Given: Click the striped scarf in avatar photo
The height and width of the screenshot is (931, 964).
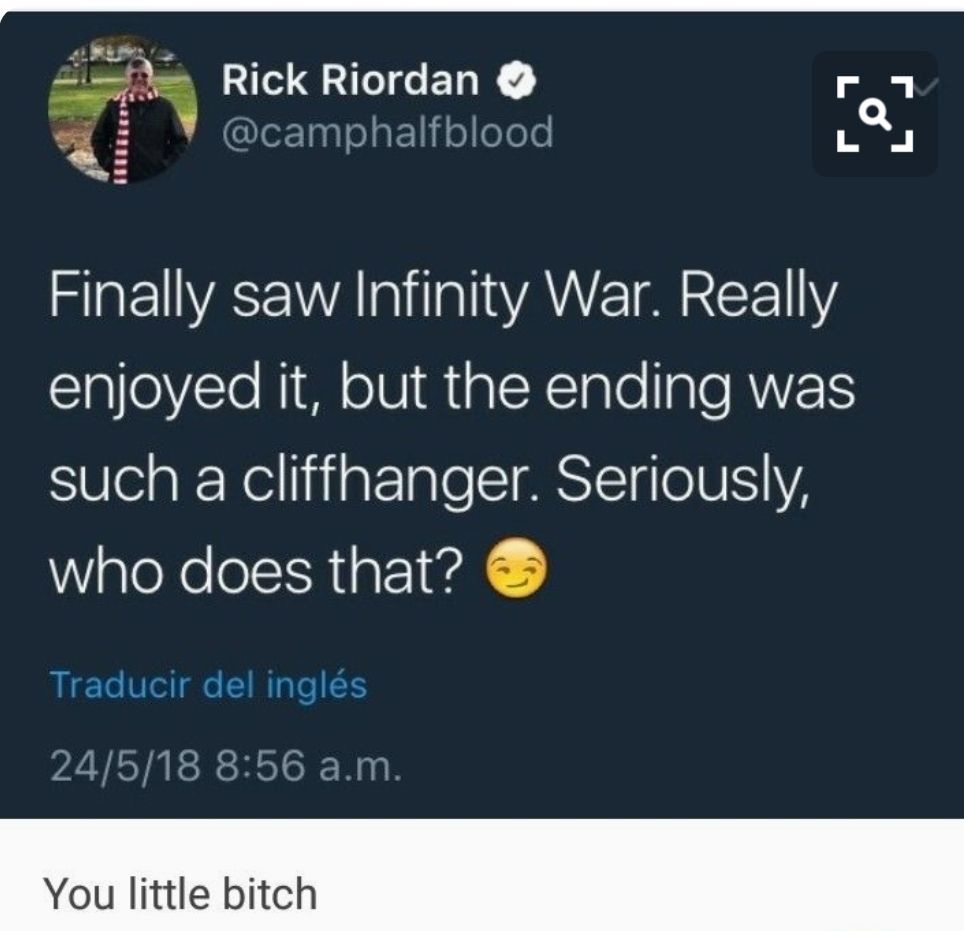Looking at the screenshot, I should click(x=122, y=138).
